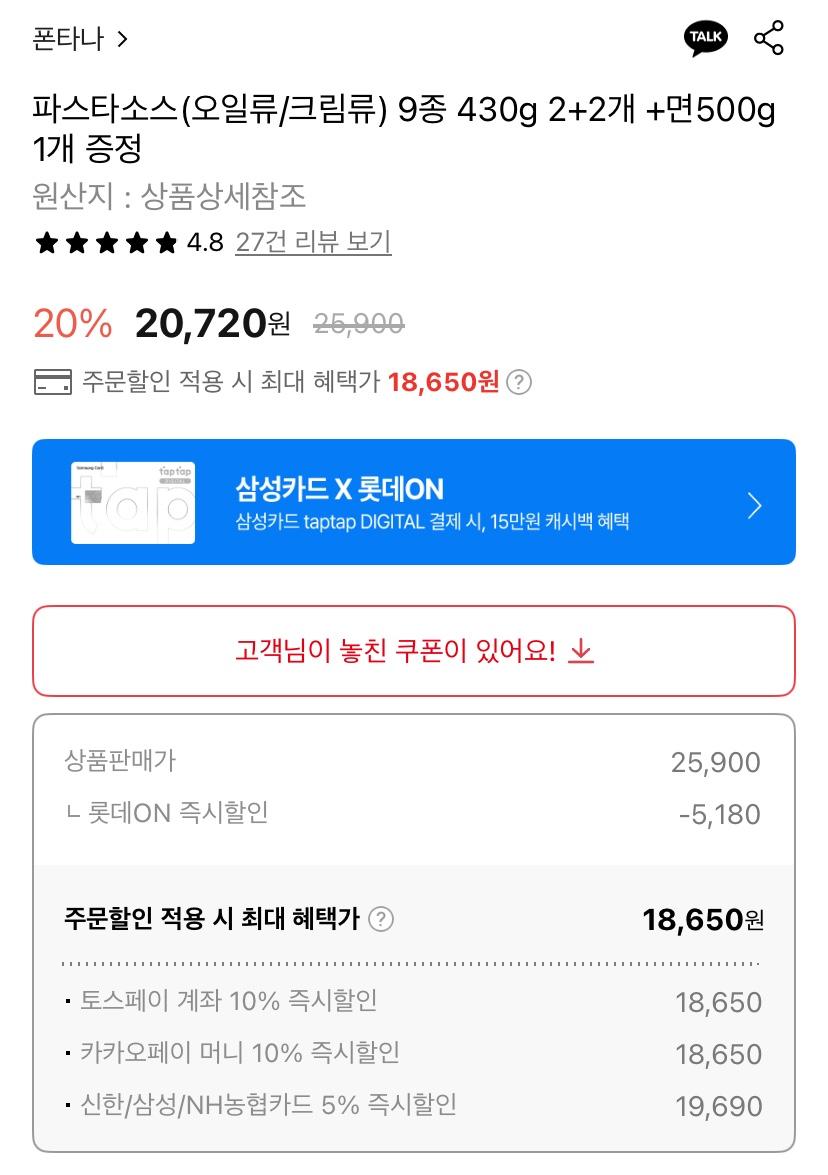The height and width of the screenshot is (1175, 828).
Task: Tap the chevron beside 폰타나
Action: click(122, 40)
